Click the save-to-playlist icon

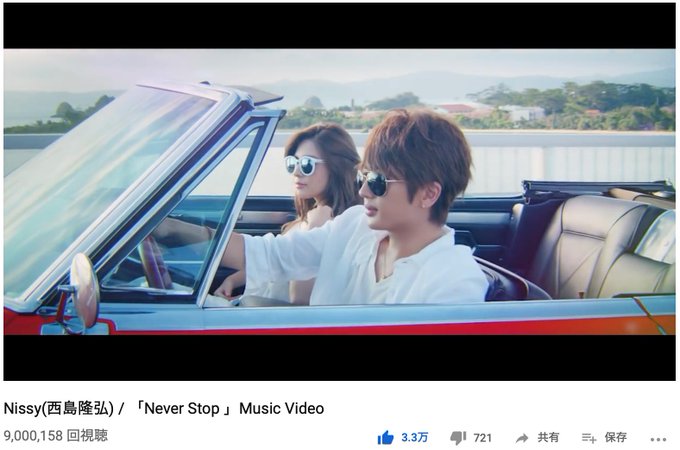click(x=588, y=438)
